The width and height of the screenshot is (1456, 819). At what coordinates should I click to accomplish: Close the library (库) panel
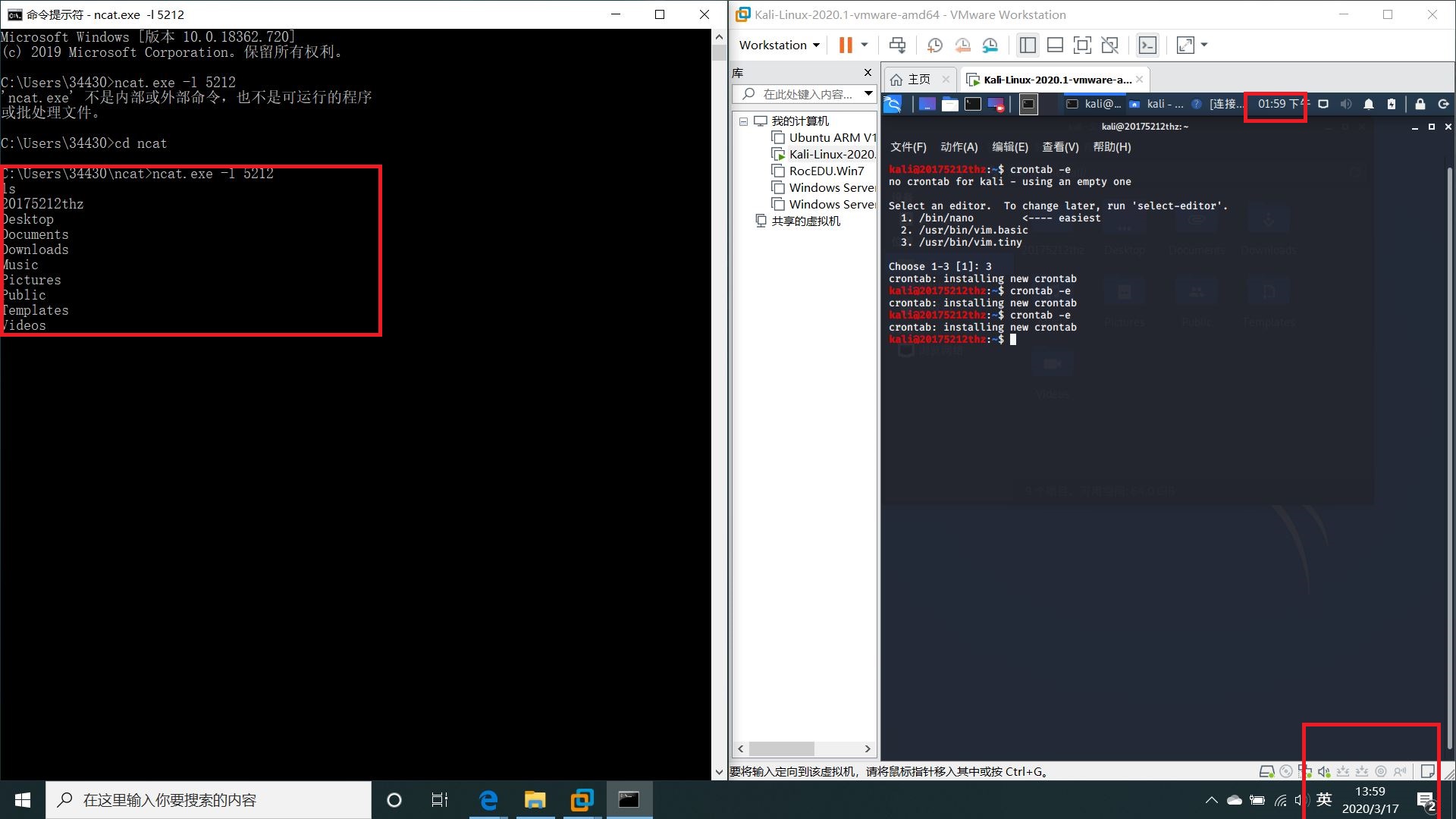click(x=868, y=72)
